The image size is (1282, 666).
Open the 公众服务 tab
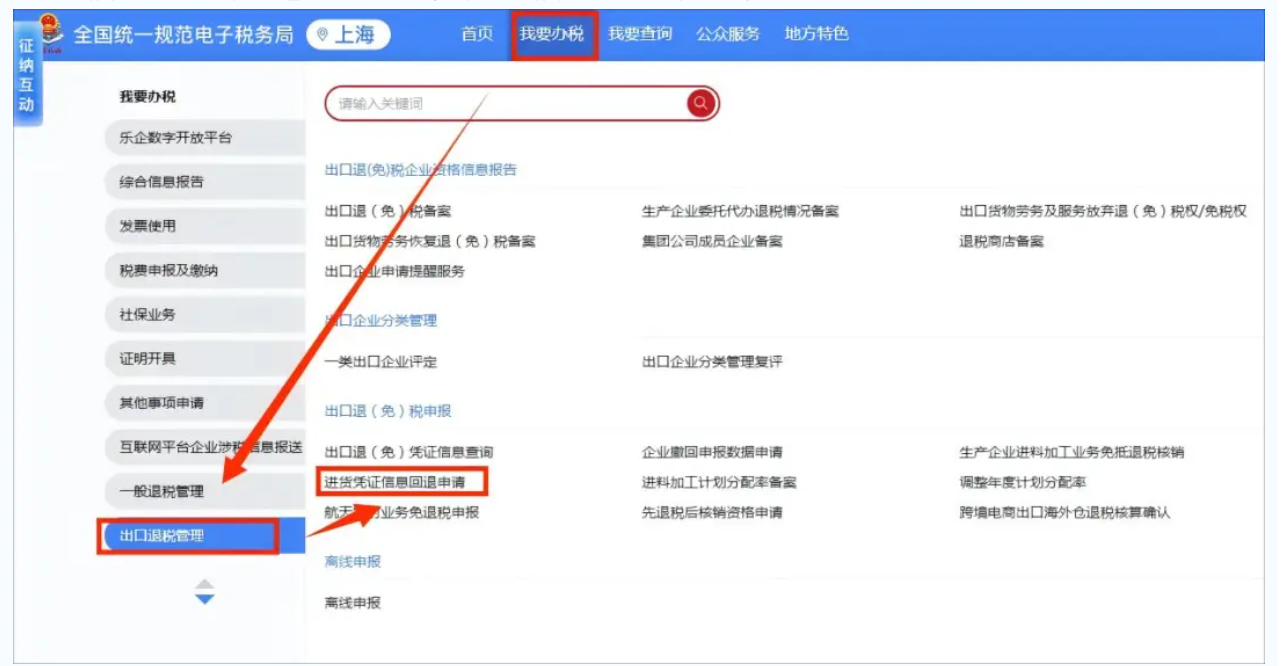[x=728, y=34]
